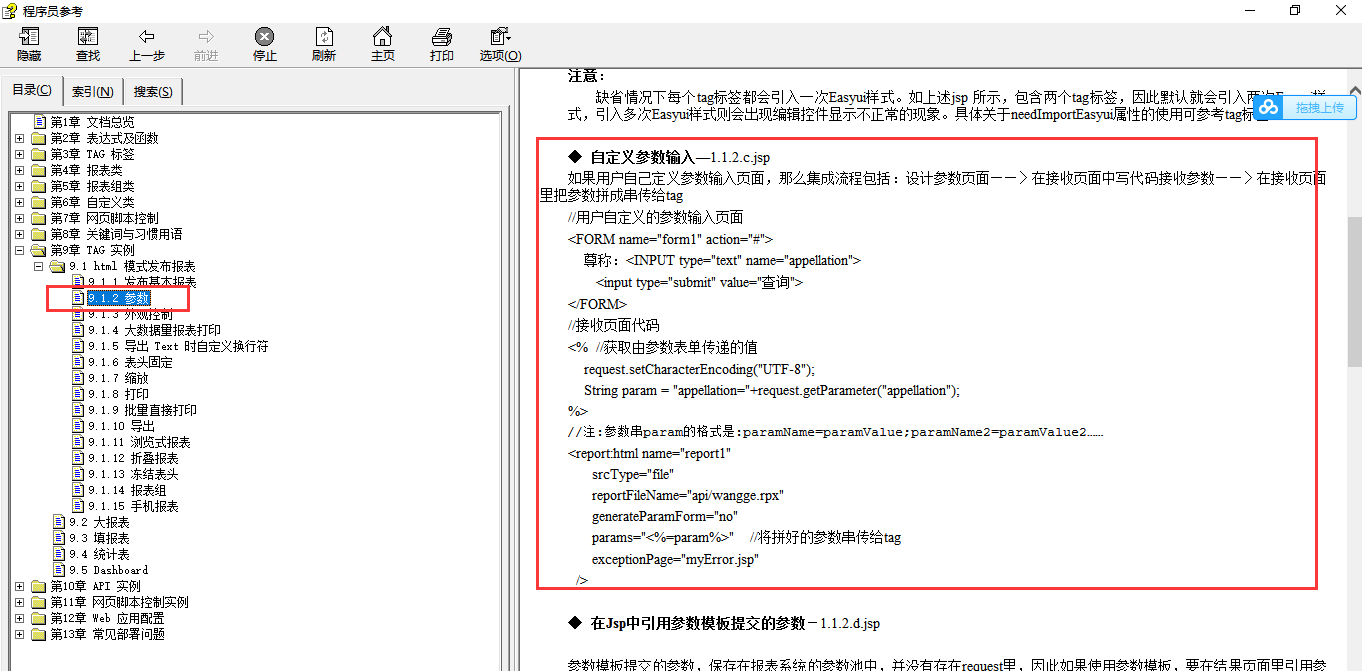Open 9.3 填报表 topic
The width and height of the screenshot is (1362, 671).
tap(99, 538)
